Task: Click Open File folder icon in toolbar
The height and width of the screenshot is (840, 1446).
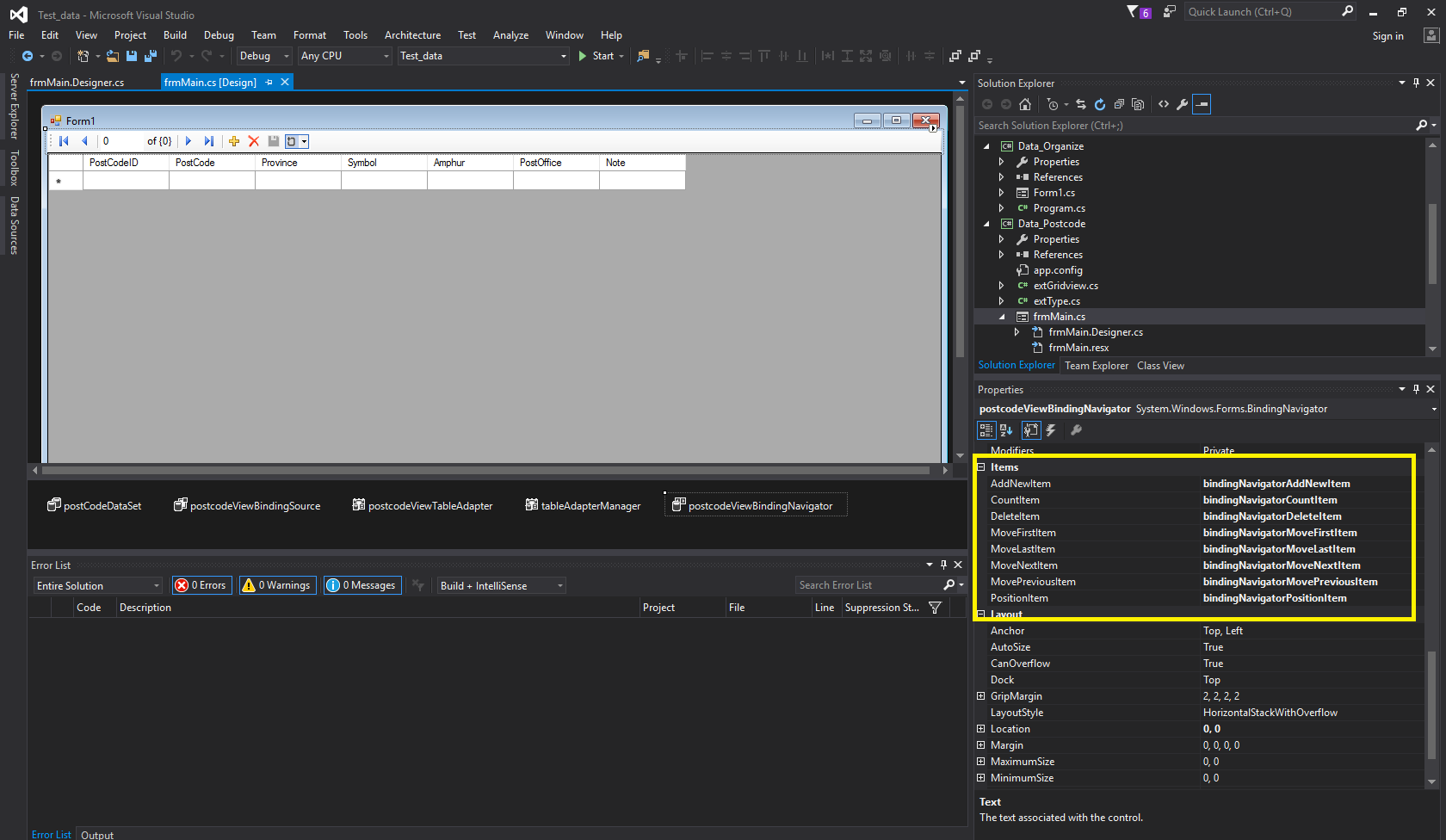Action: pos(113,56)
